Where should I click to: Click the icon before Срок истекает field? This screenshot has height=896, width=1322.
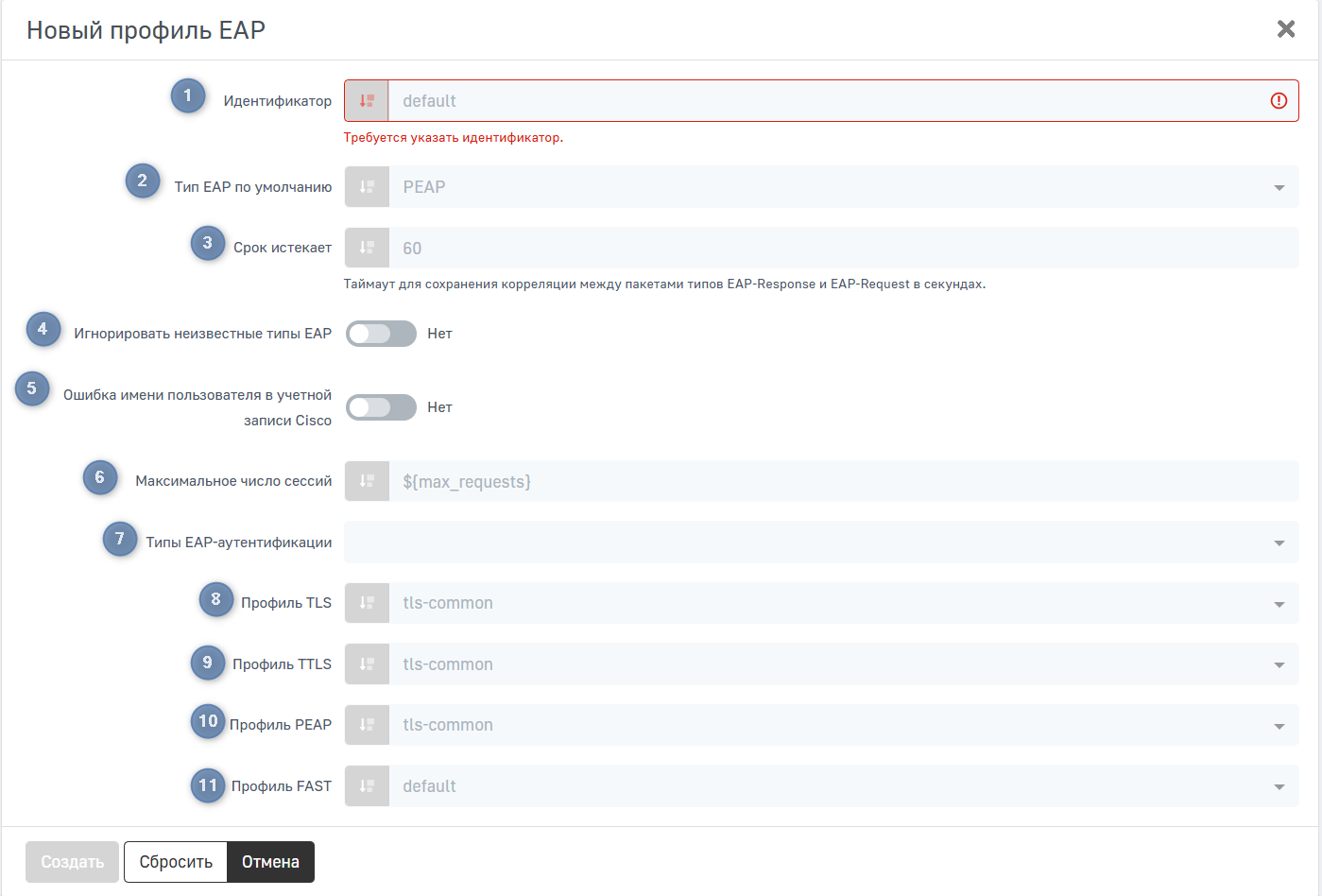[x=367, y=248]
